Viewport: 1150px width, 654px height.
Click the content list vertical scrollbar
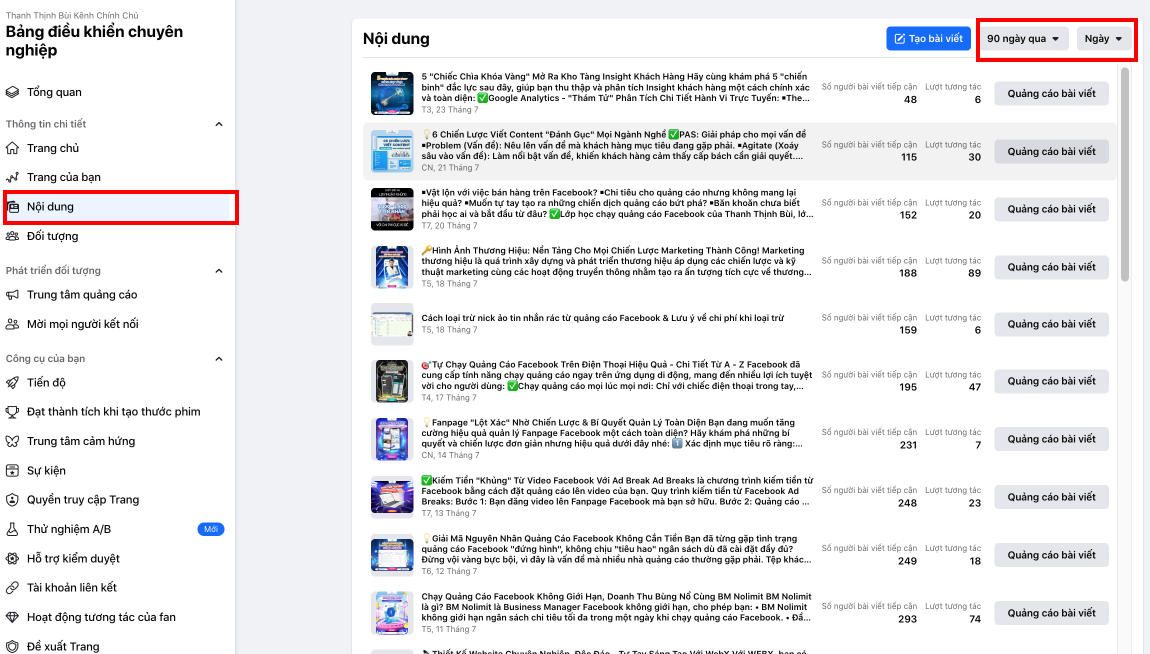(x=1124, y=174)
